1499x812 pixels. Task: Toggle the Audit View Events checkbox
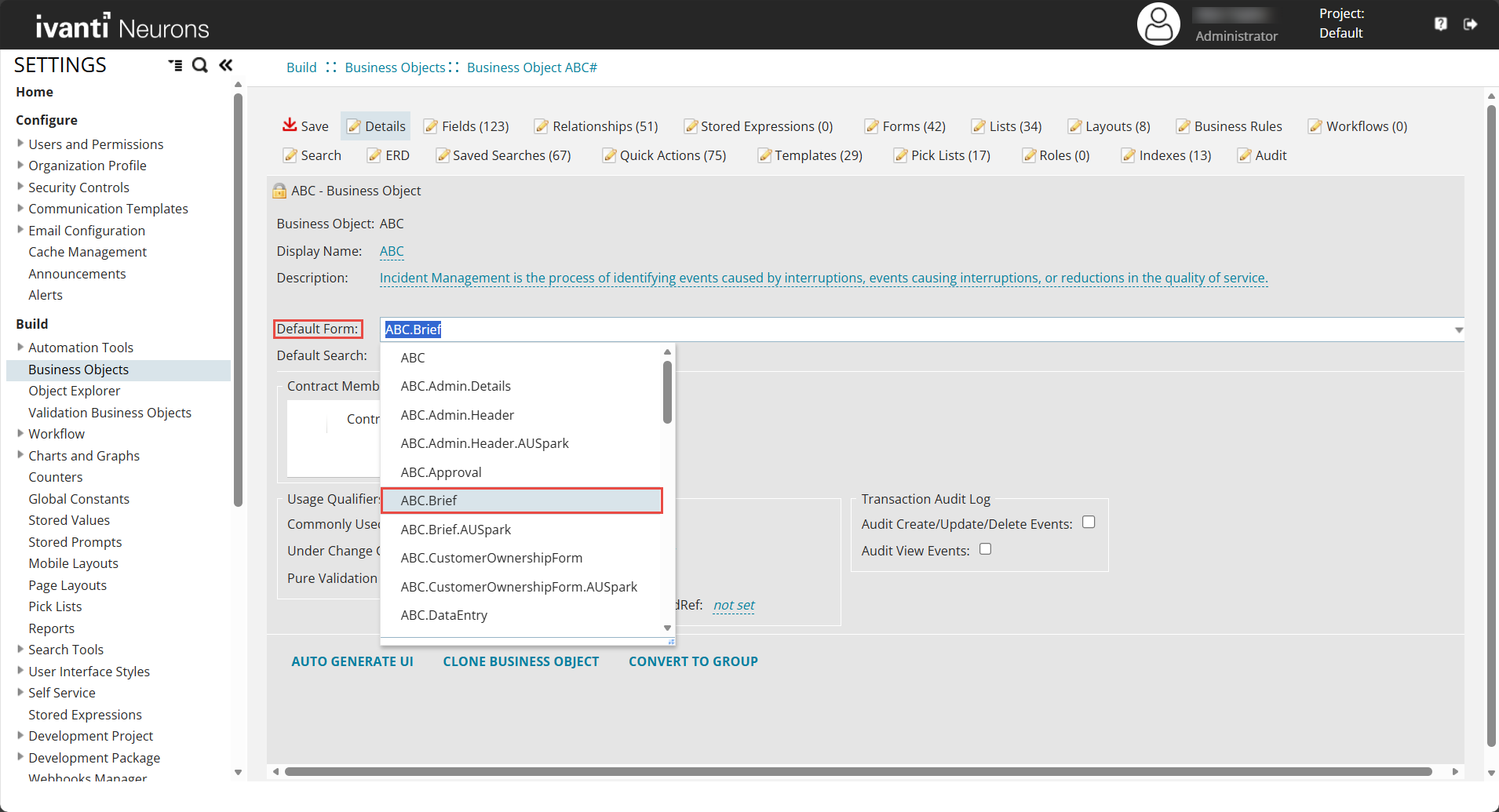985,549
